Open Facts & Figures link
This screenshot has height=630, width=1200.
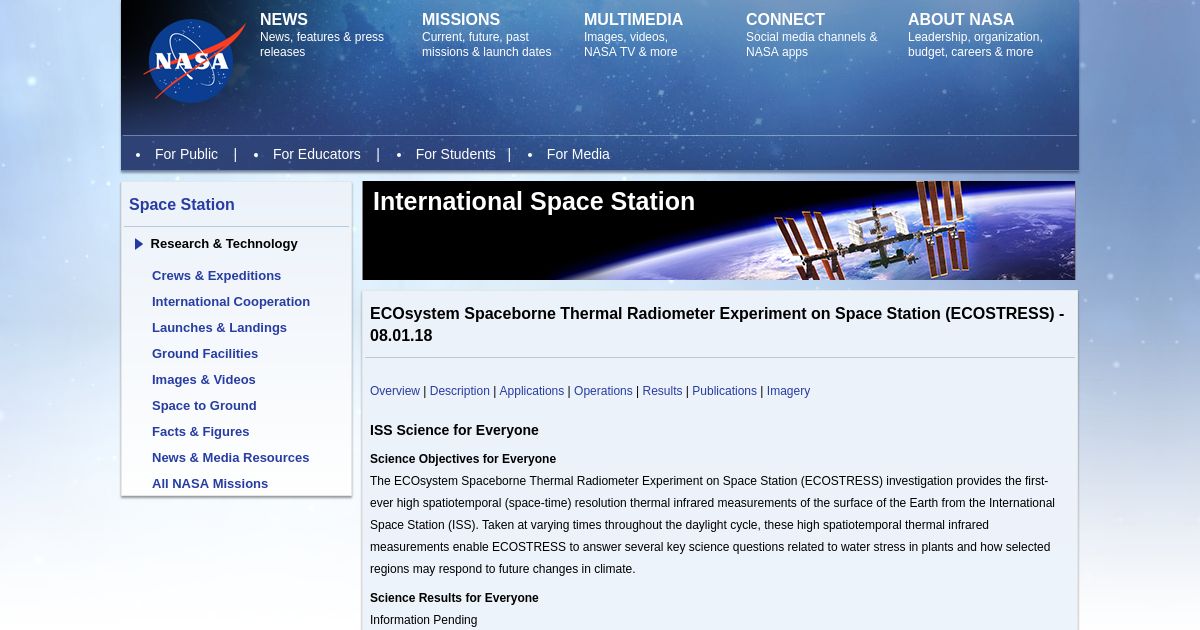pyautogui.click(x=201, y=432)
